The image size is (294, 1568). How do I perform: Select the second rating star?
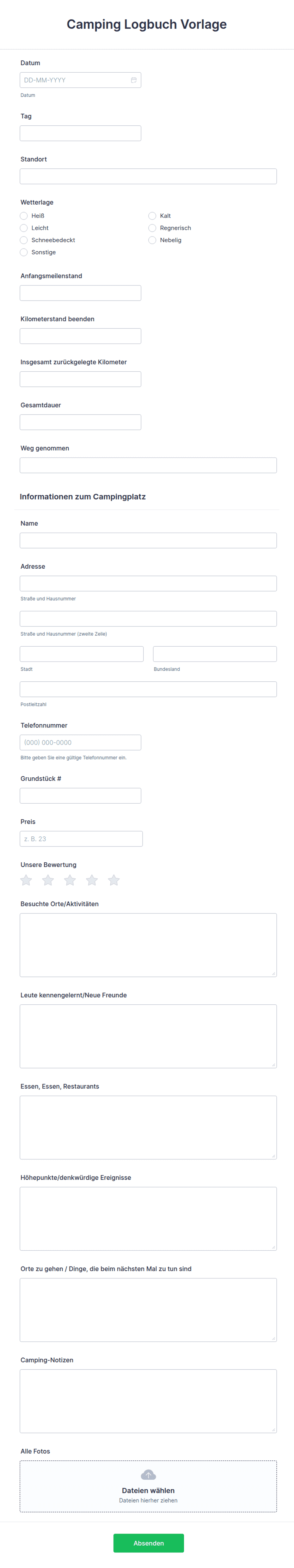(x=48, y=880)
